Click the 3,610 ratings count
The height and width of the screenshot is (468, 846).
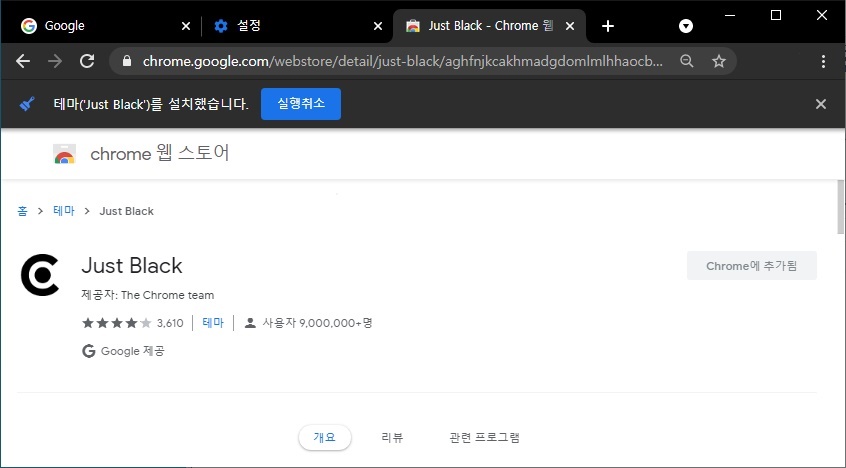pos(170,323)
